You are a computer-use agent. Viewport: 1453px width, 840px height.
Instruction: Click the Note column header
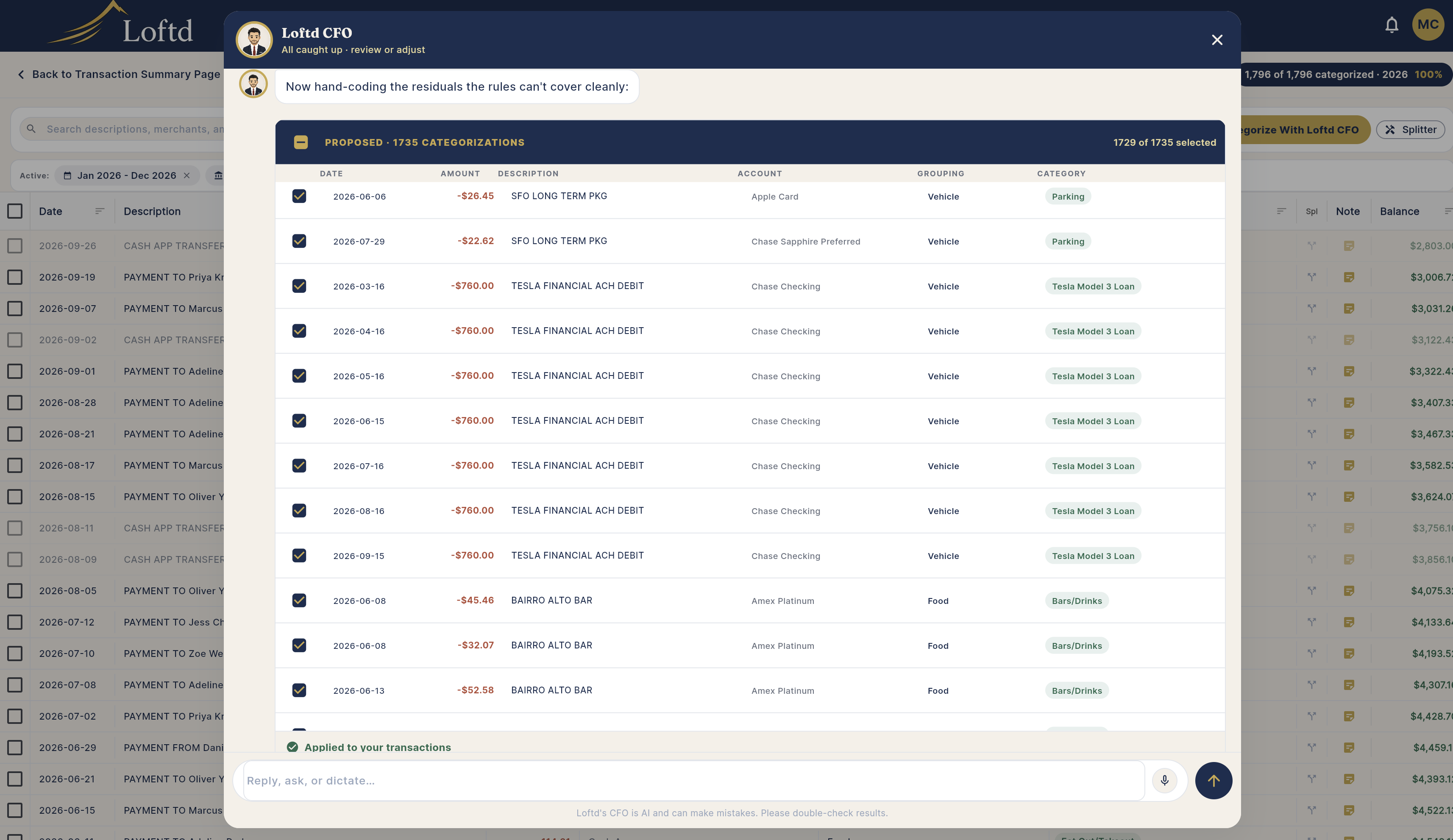[x=1347, y=211]
